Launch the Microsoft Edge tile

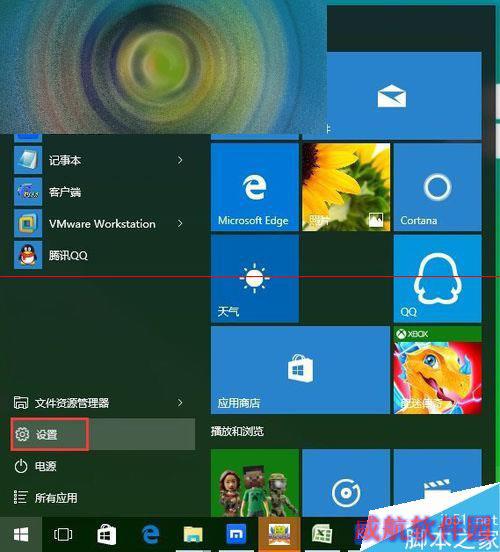(x=255, y=187)
